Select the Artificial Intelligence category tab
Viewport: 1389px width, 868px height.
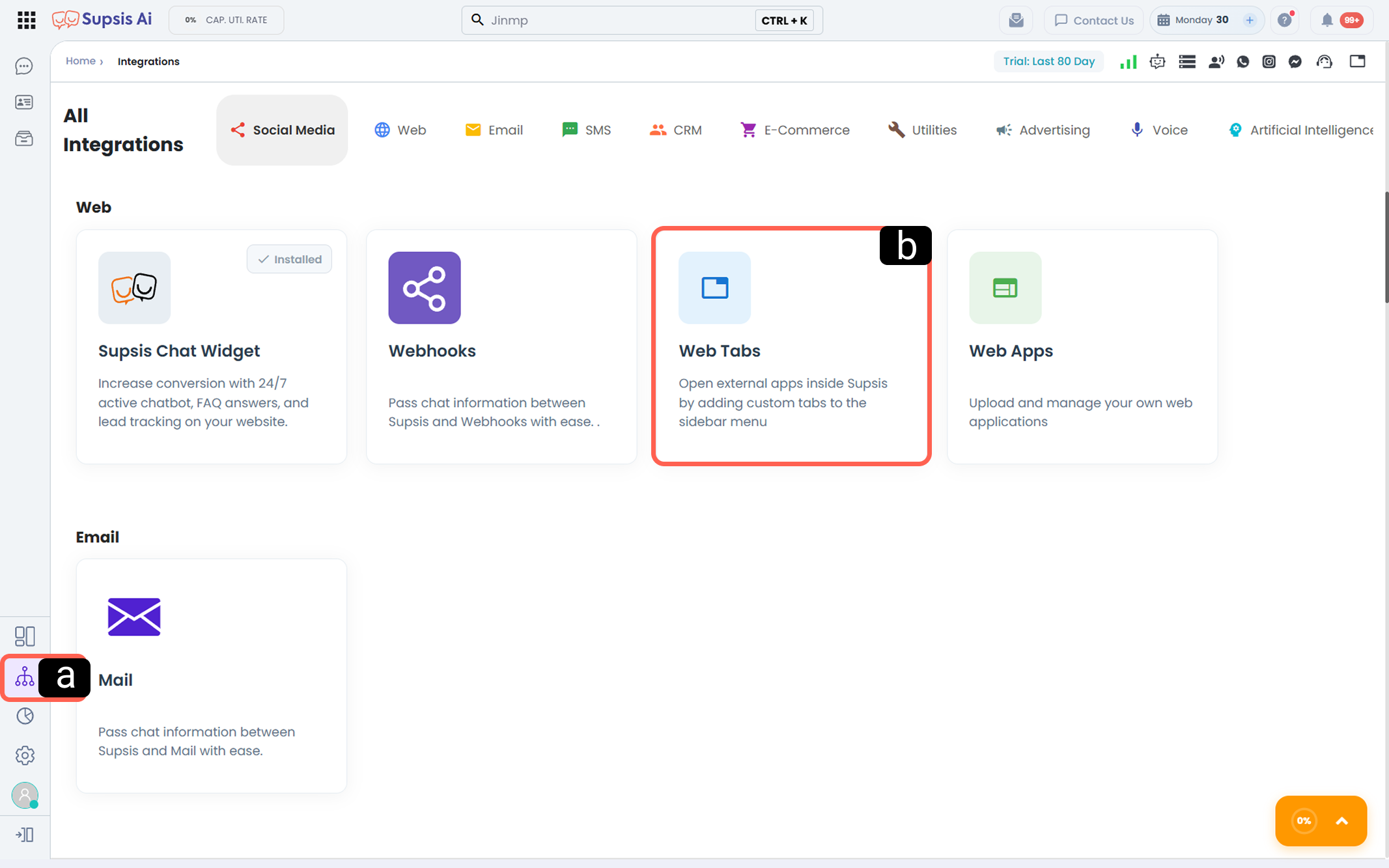click(1301, 130)
